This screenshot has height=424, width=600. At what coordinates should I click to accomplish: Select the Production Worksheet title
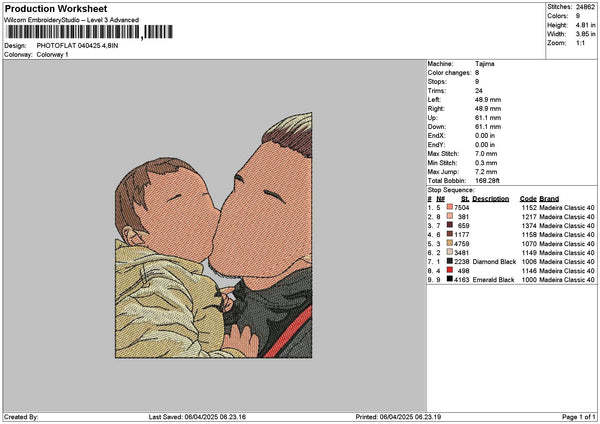click(56, 8)
